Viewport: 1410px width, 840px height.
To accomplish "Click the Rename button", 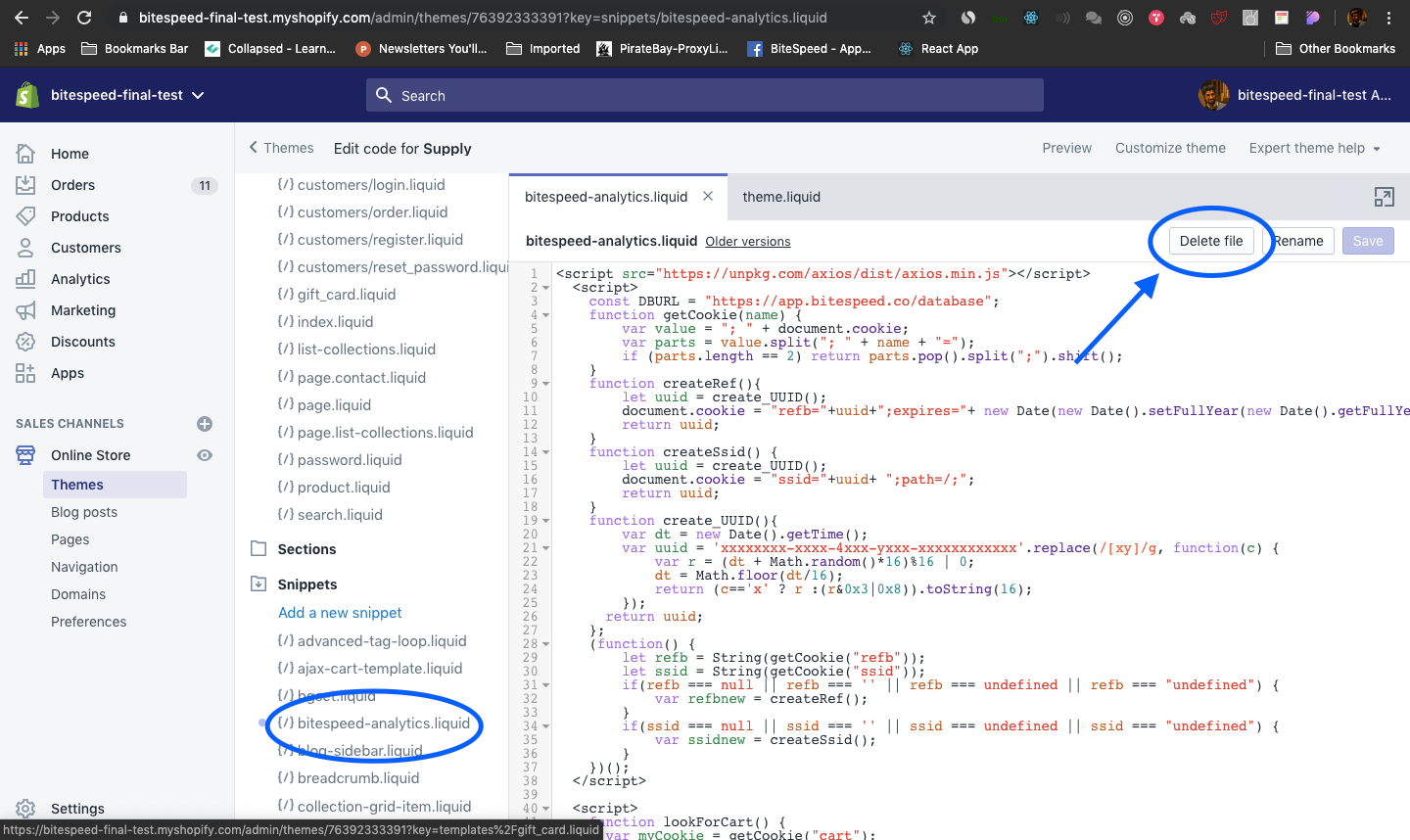I will coord(1298,241).
